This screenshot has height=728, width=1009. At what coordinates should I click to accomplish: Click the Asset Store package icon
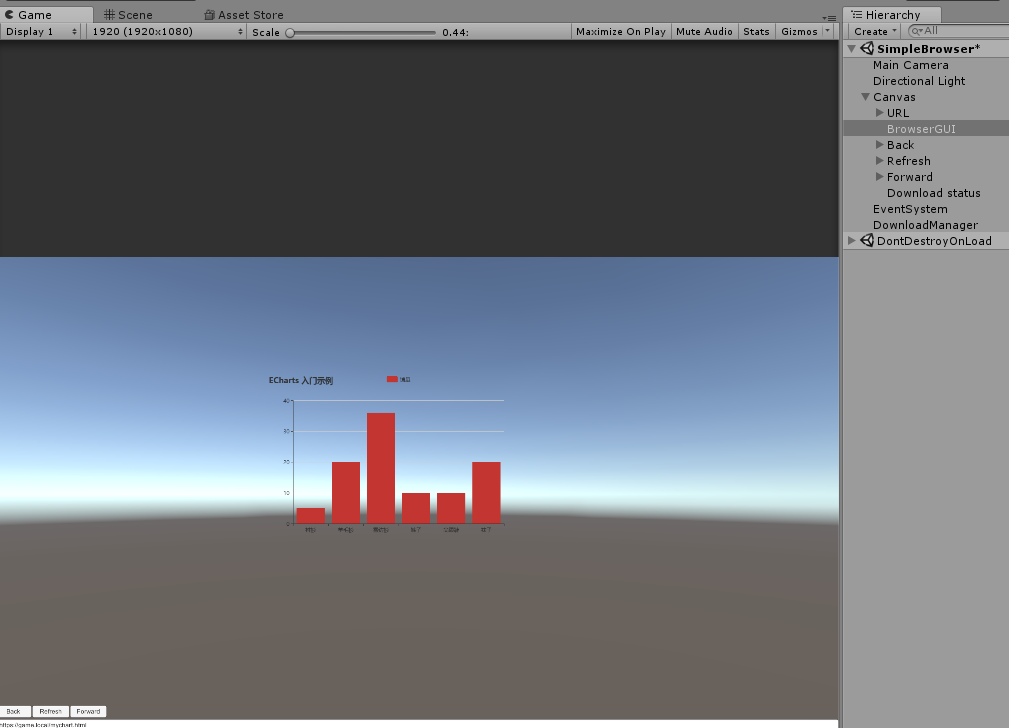(x=208, y=14)
